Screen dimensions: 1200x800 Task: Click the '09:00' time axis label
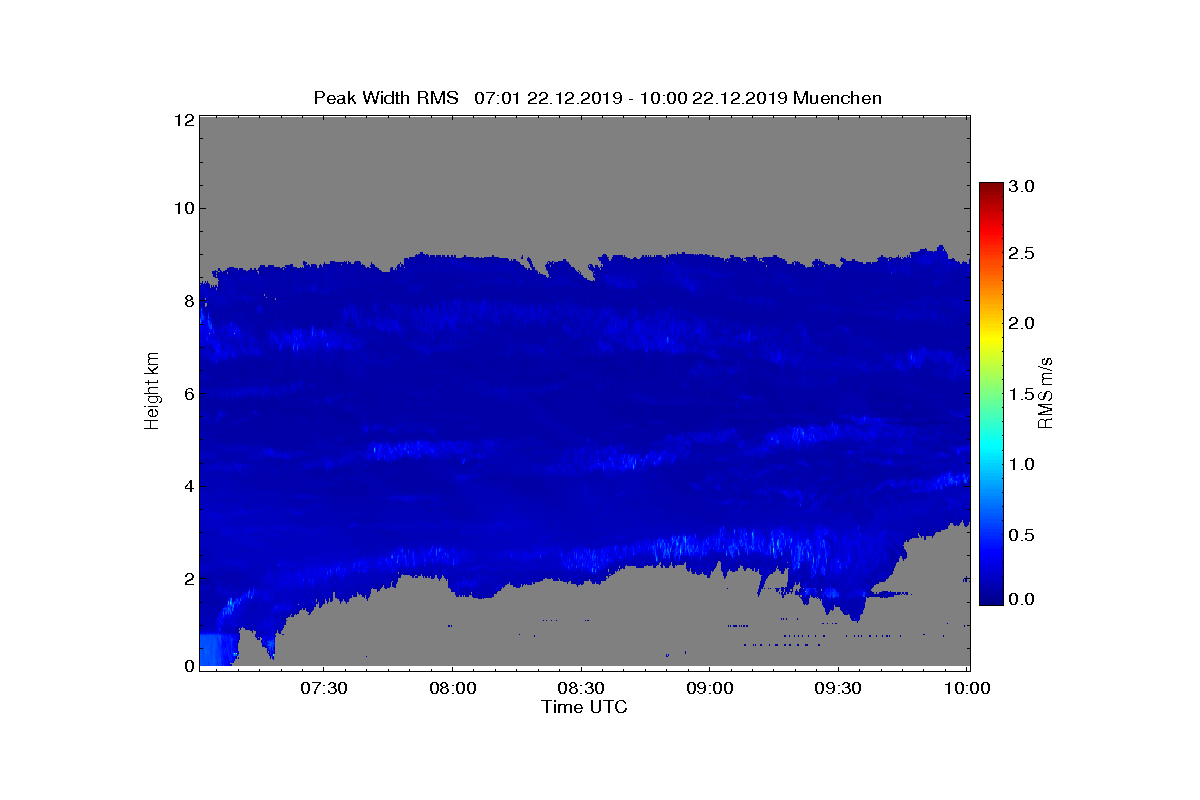coord(710,688)
